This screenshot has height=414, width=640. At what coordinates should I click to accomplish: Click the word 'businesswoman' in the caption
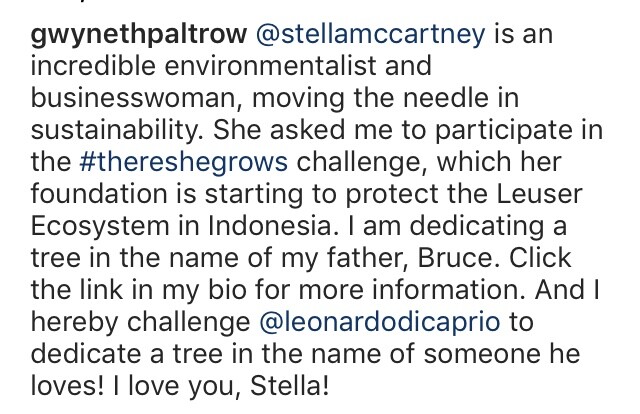pyautogui.click(x=133, y=98)
